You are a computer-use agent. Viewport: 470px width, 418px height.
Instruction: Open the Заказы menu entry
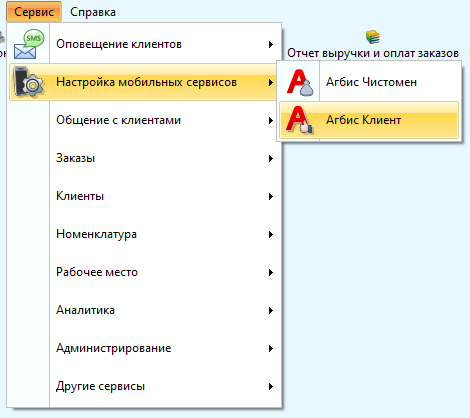click(x=143, y=158)
